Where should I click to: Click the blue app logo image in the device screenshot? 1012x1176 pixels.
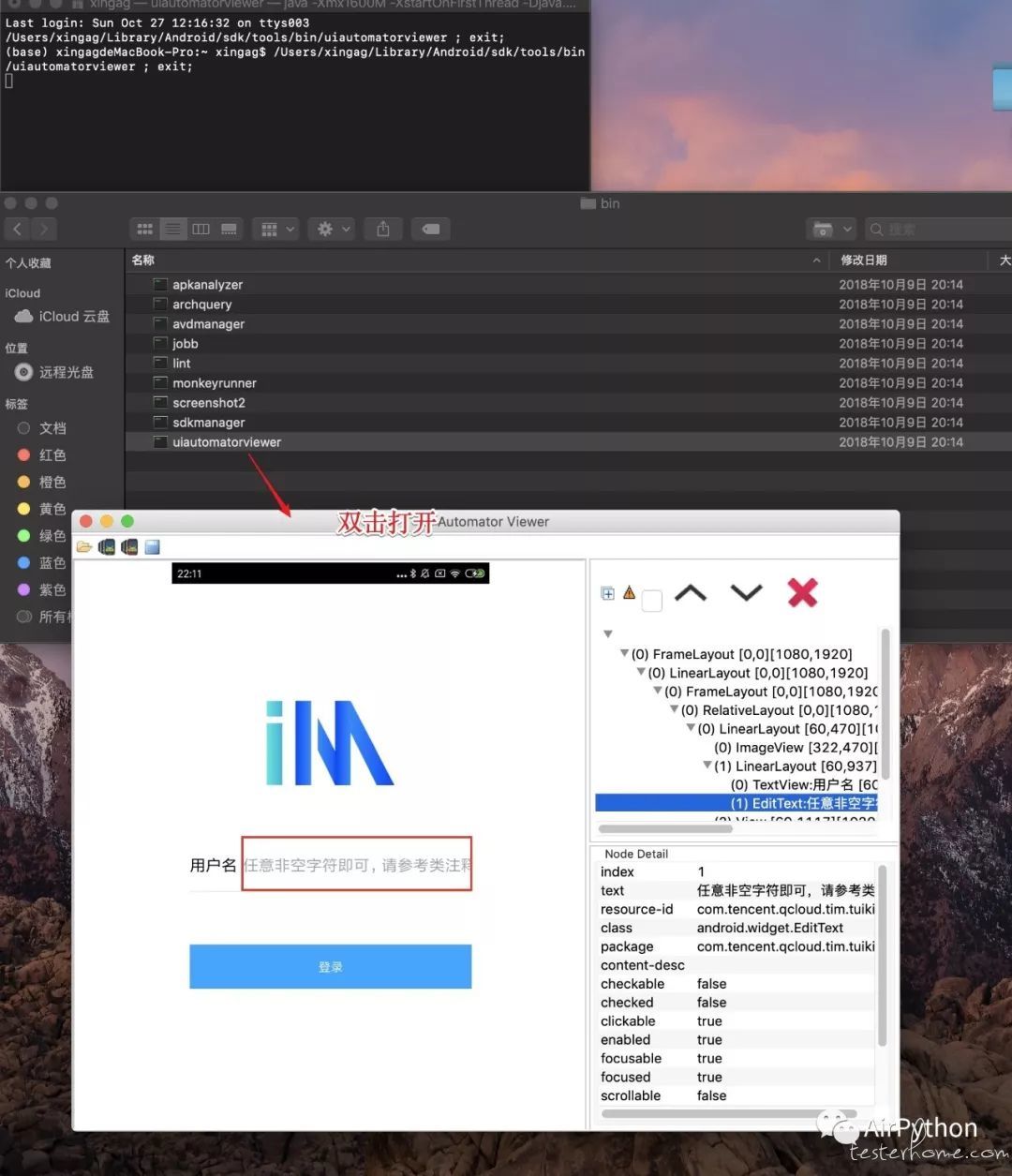point(330,742)
